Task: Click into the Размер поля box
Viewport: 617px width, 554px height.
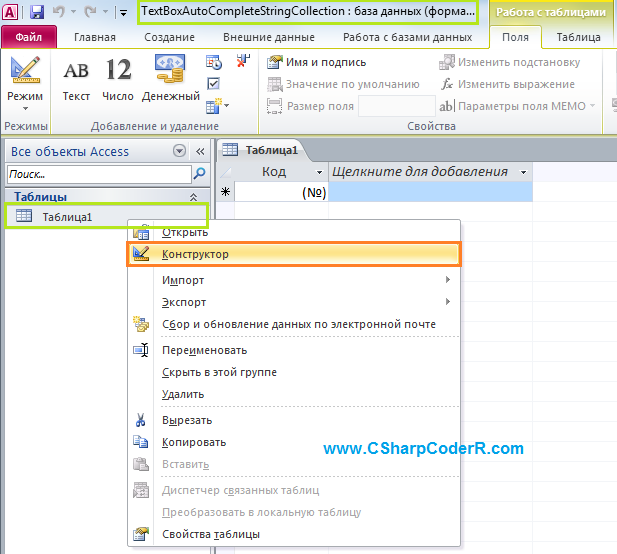Action: (397, 106)
